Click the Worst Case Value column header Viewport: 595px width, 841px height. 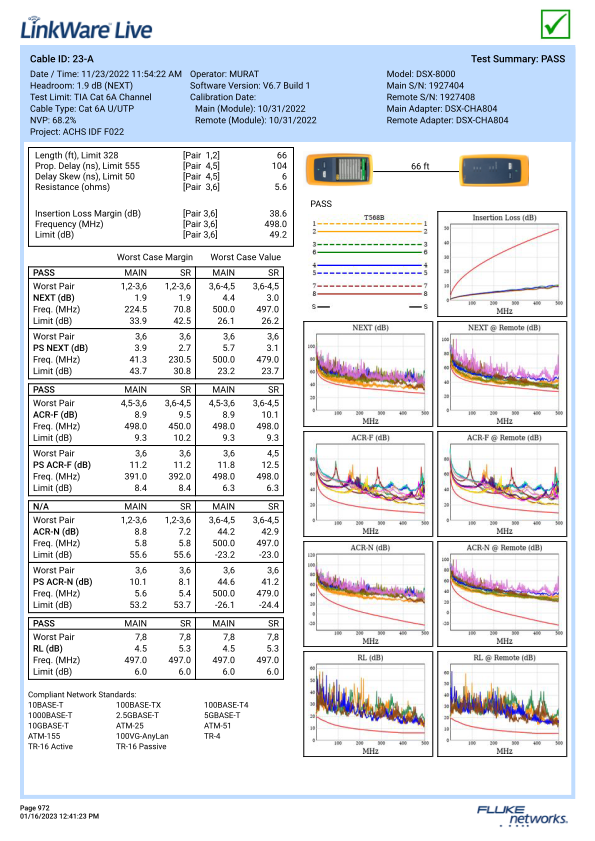[x=245, y=257]
